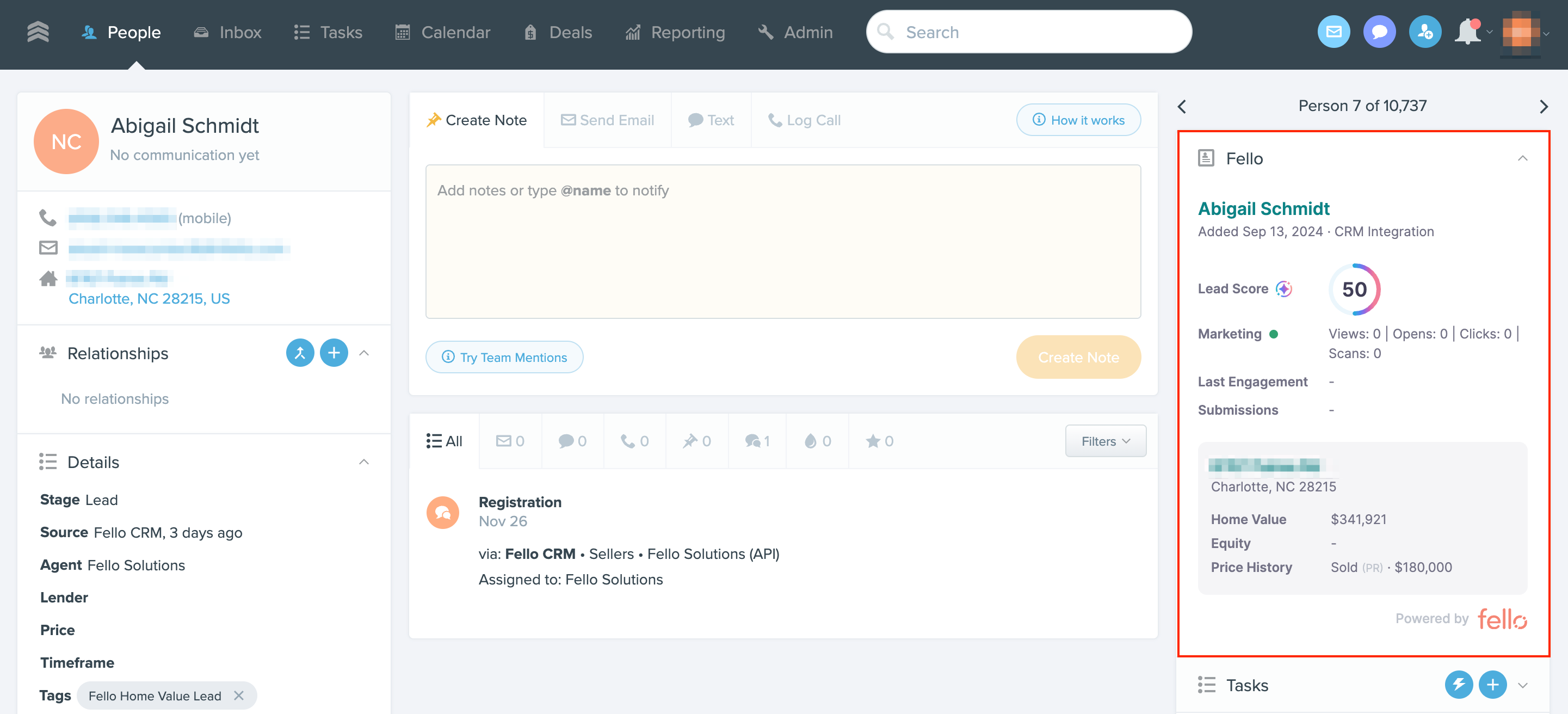Click the add person icon in header
This screenshot has width=1568, height=714.
(x=1424, y=32)
